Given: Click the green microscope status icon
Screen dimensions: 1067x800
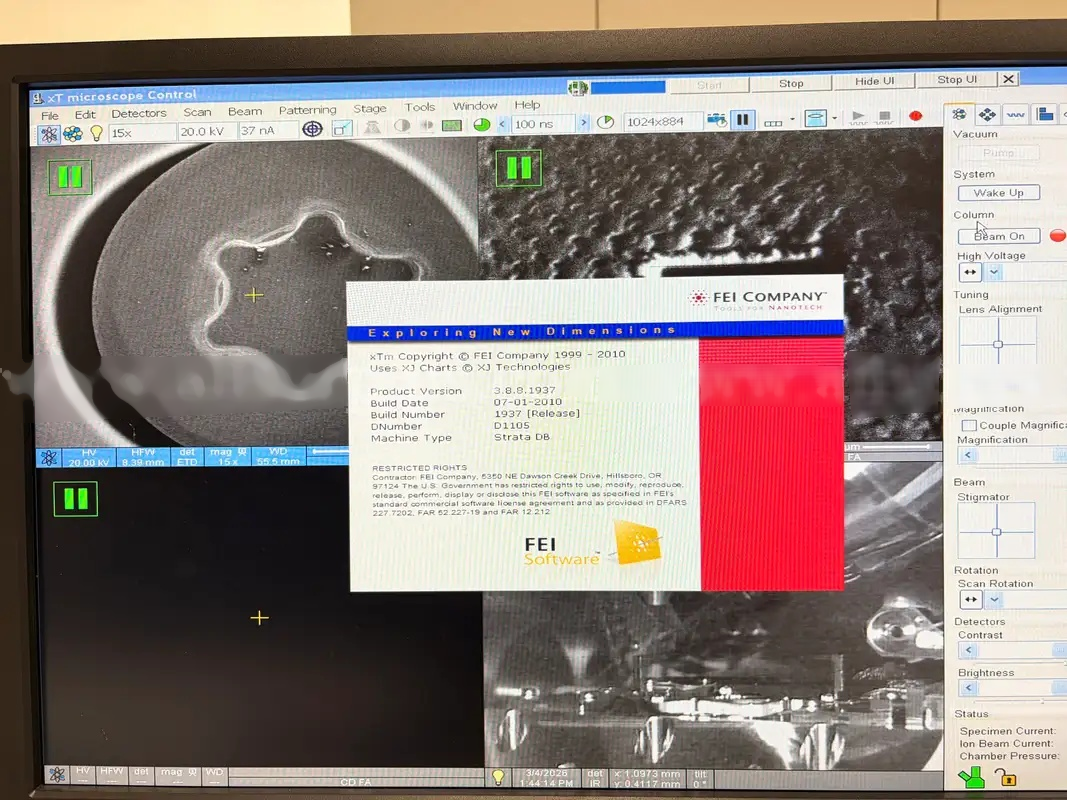Looking at the screenshot, I should (x=971, y=777).
